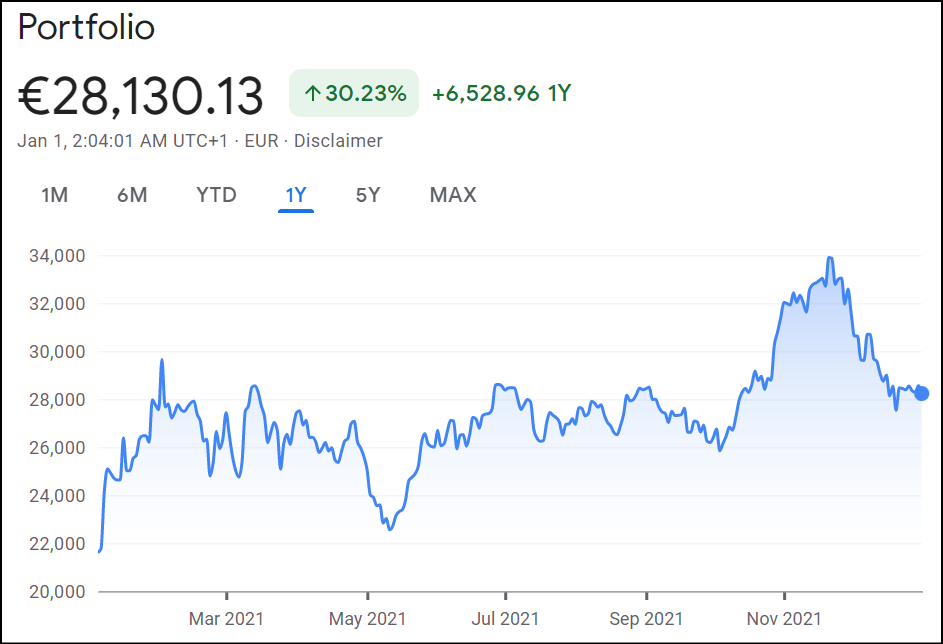The width and height of the screenshot is (943, 644).
Task: Click the green up arrow icon
Action: pyautogui.click(x=312, y=94)
